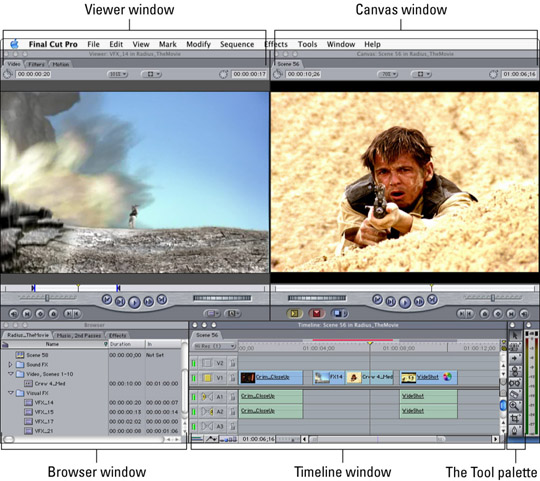Go to previous edit in Canvas transport
The width and height of the screenshot is (540, 481).
pyautogui.click(x=377, y=300)
